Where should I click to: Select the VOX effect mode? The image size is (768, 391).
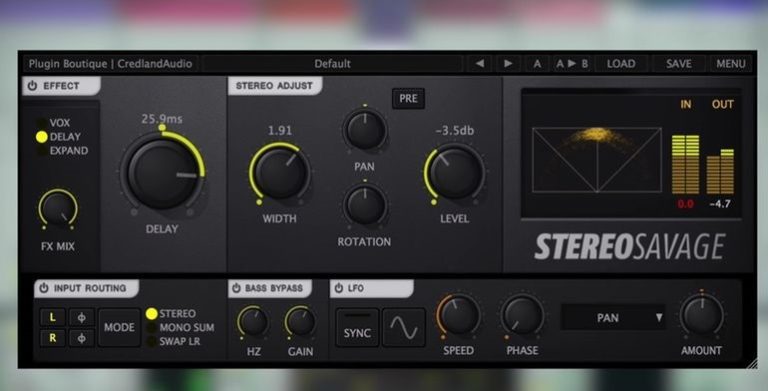point(54,123)
